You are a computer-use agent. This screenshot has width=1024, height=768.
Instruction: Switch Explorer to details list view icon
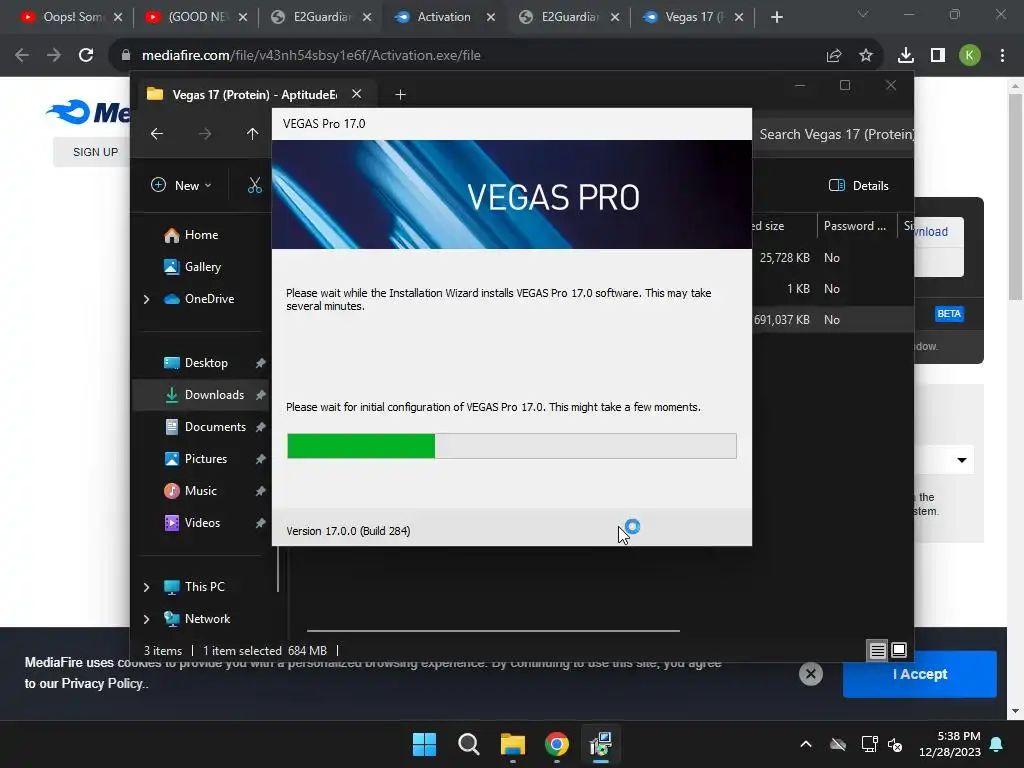[x=878, y=650]
